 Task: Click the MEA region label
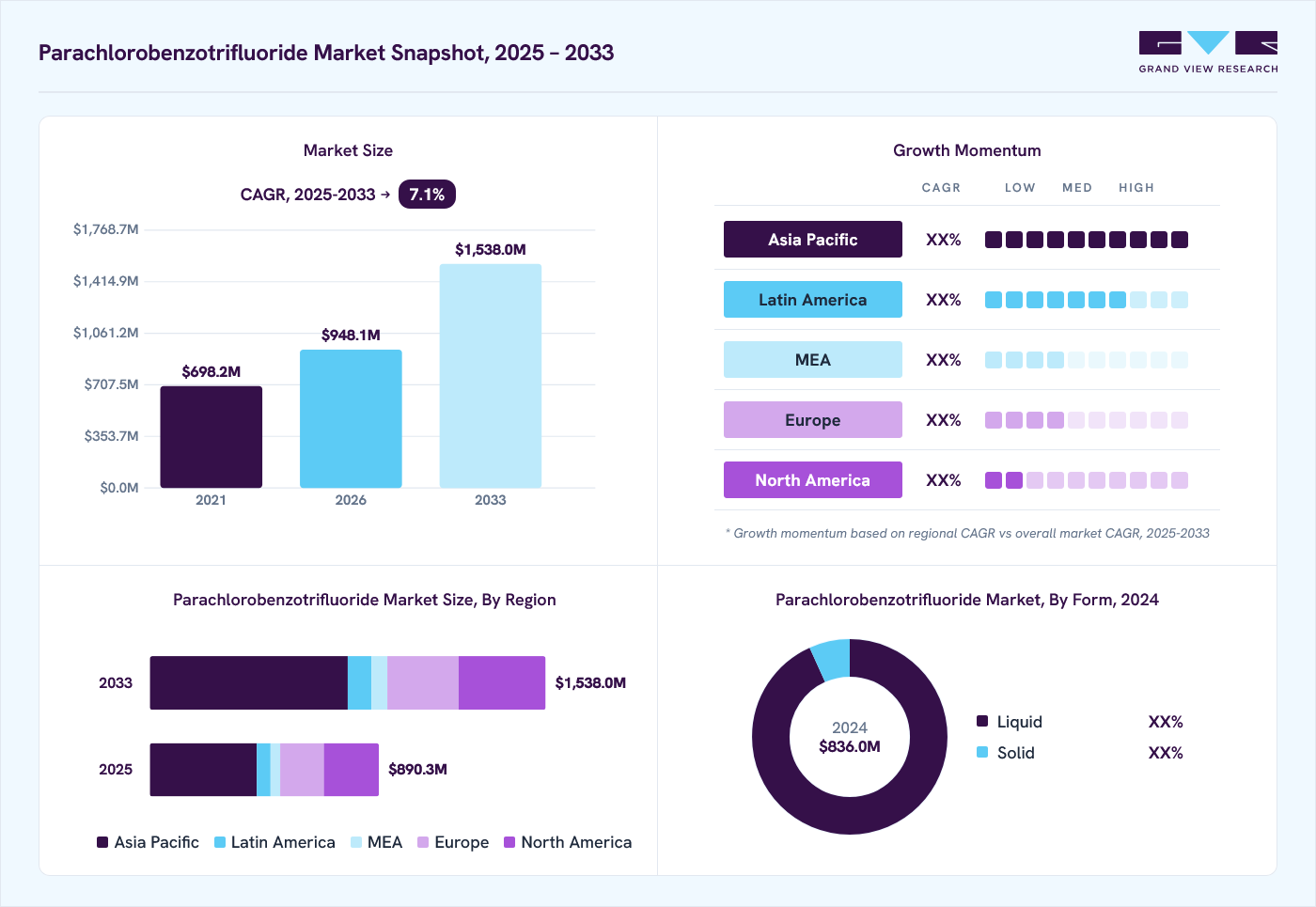pos(812,360)
